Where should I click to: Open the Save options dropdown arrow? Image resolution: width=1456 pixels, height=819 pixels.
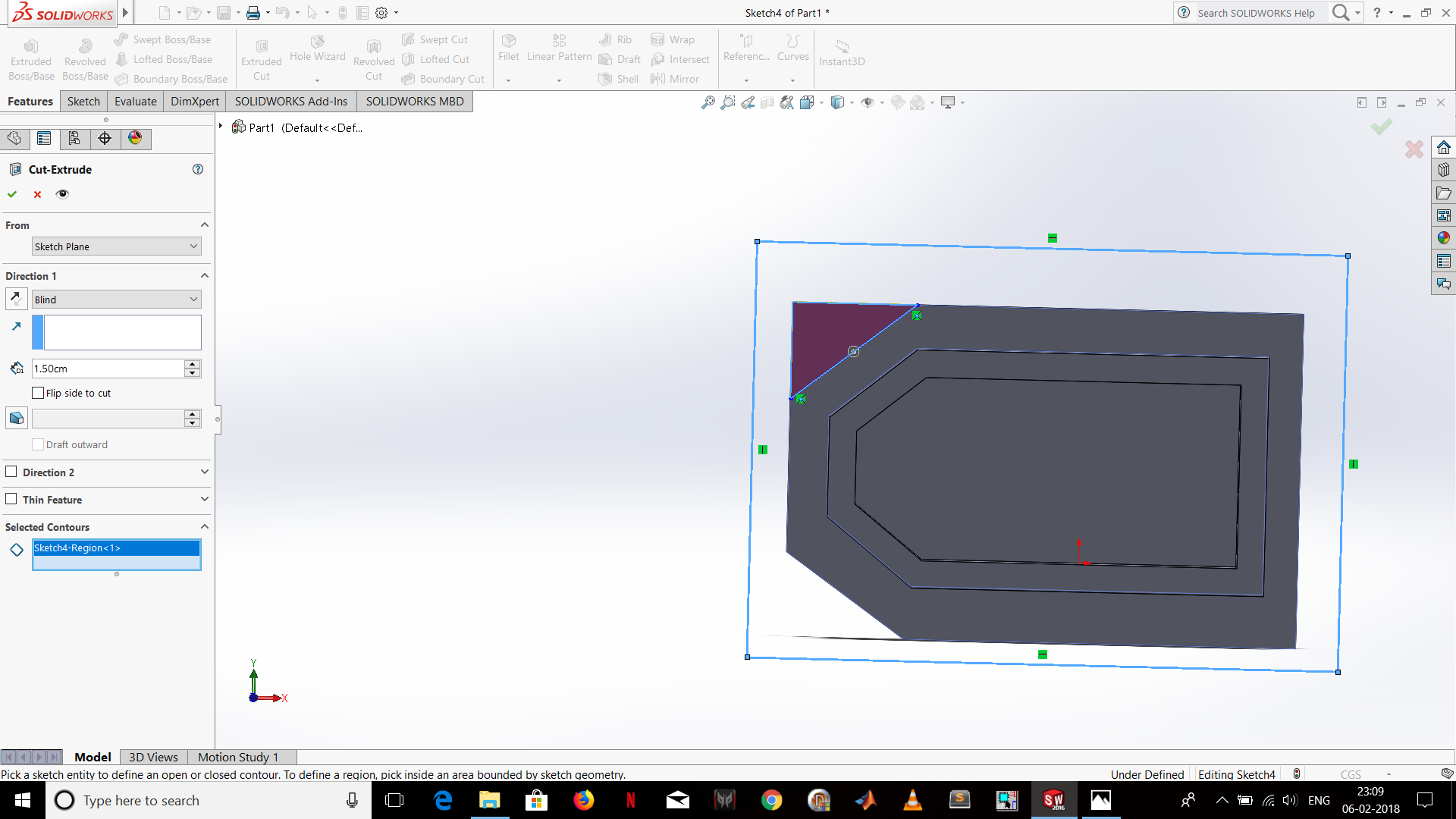pyautogui.click(x=238, y=13)
